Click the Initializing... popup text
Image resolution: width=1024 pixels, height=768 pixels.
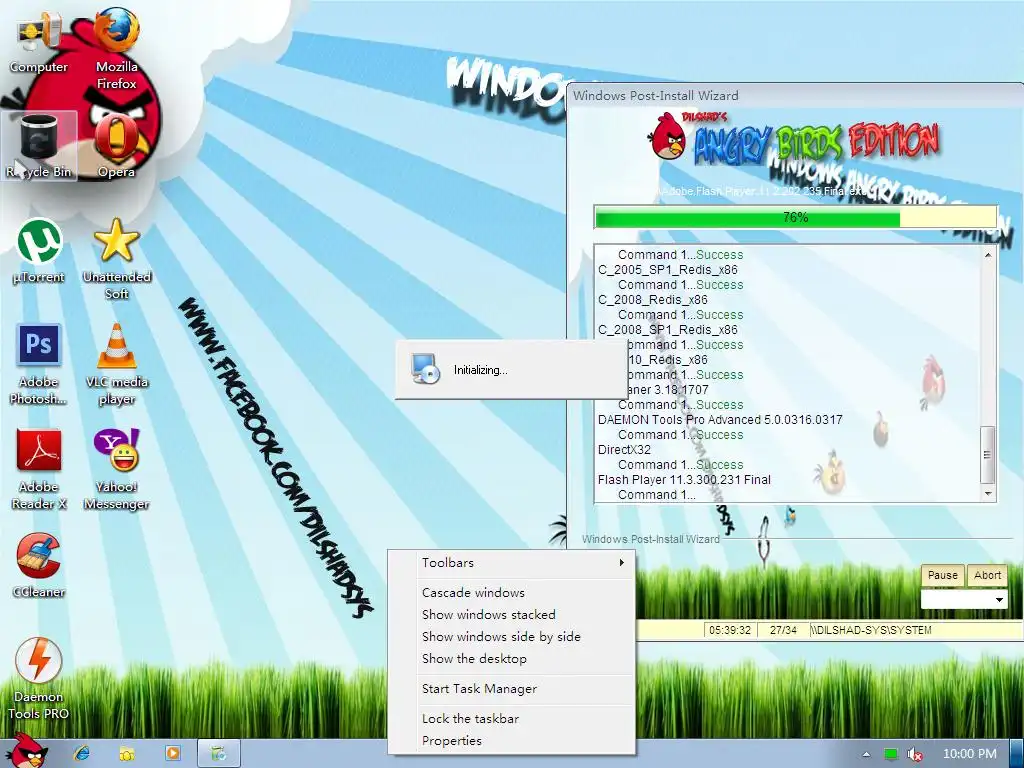[x=481, y=370]
